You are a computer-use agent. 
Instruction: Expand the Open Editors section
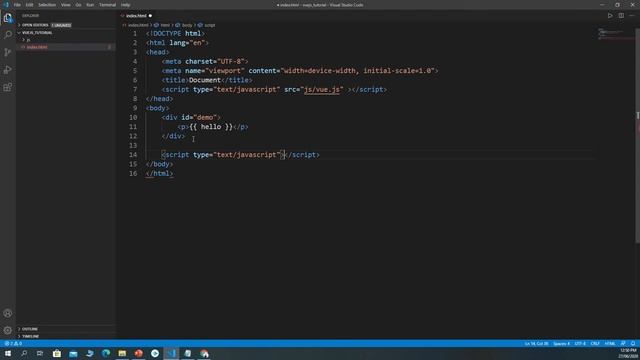coord(35,25)
